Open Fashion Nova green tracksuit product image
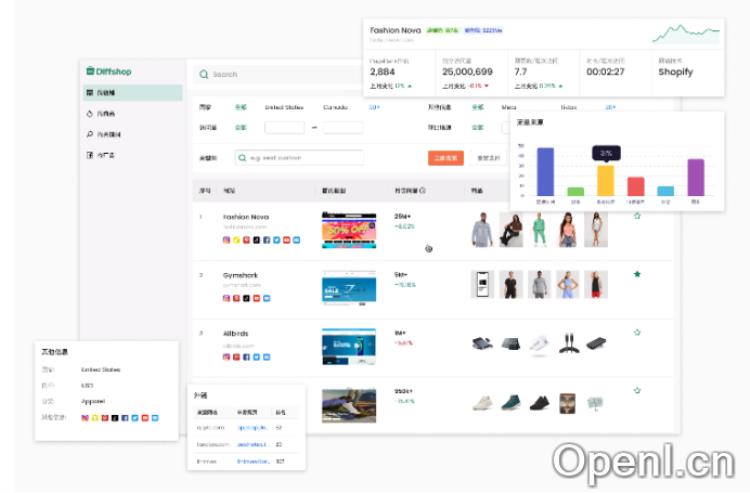The image size is (750, 493). click(540, 230)
